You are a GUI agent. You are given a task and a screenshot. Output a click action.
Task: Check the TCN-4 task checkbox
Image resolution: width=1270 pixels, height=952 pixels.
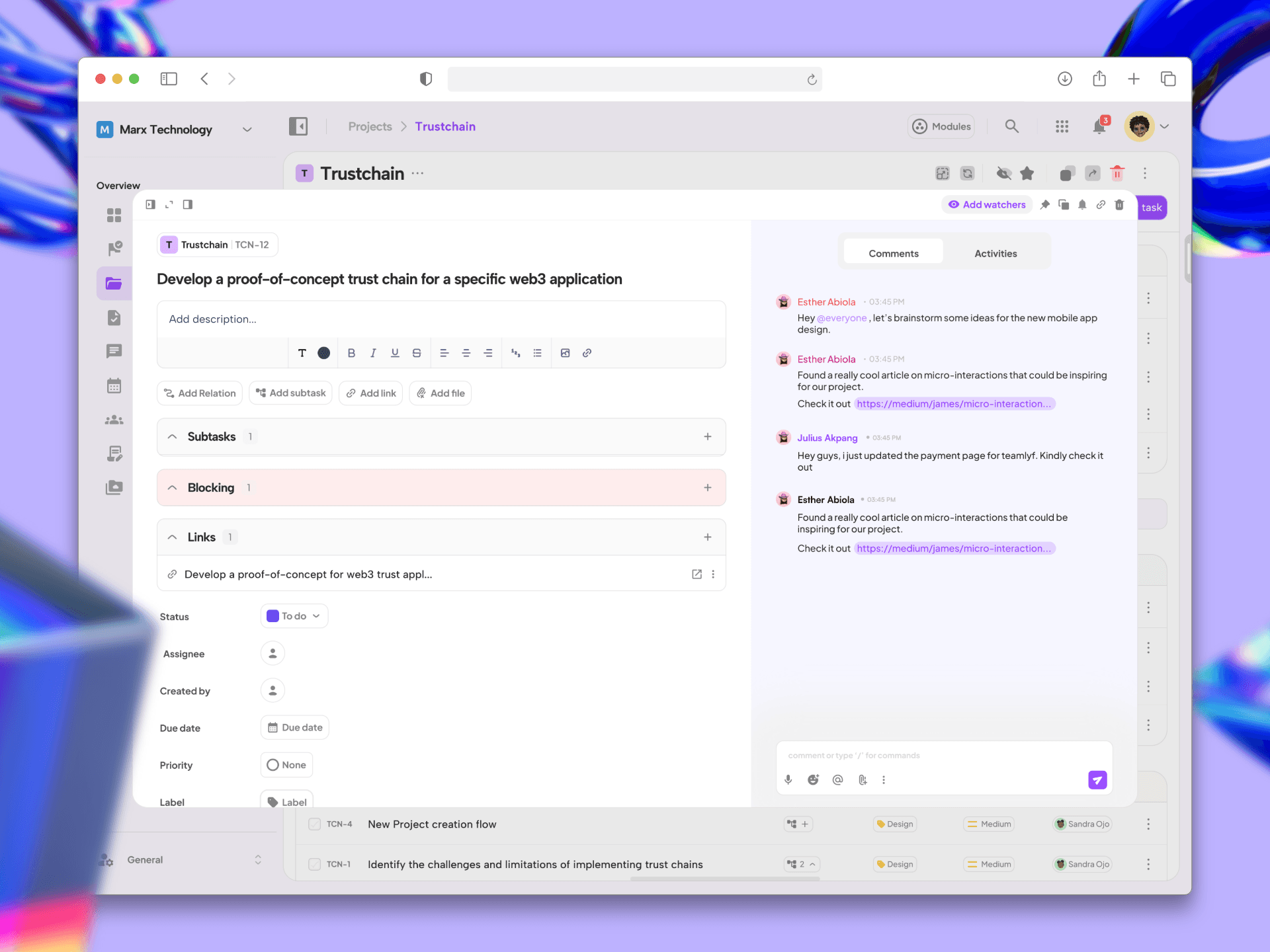315,824
